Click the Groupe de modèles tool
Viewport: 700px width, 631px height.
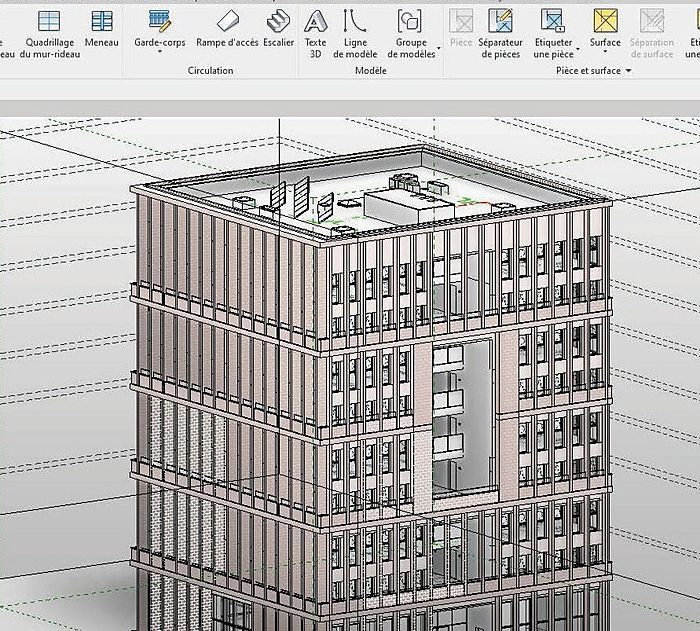click(x=411, y=34)
